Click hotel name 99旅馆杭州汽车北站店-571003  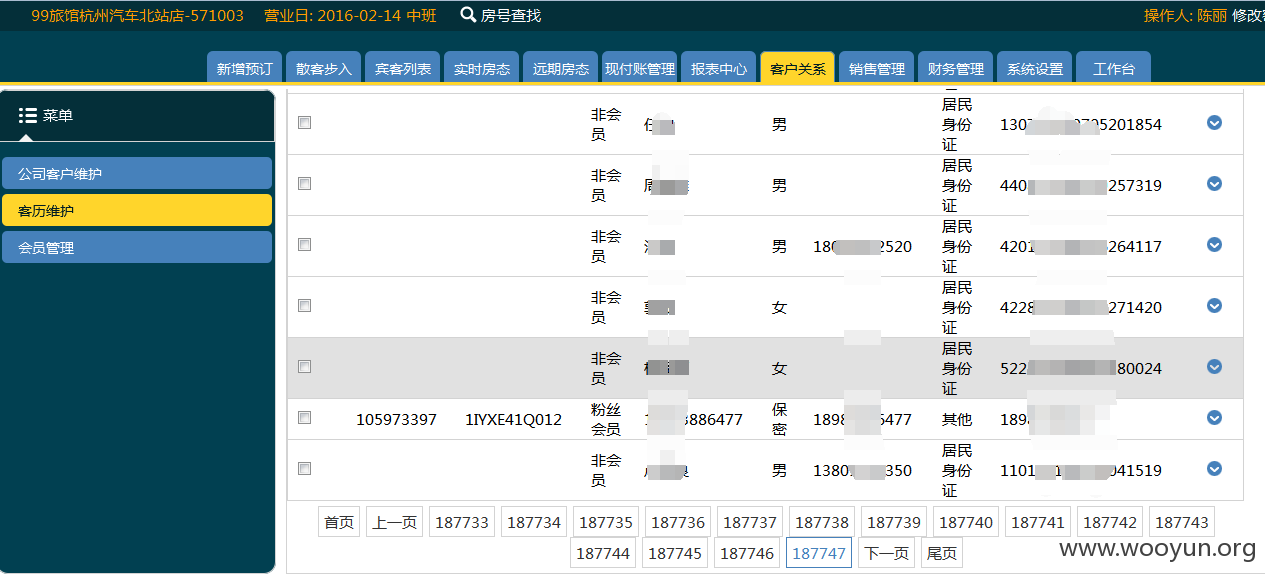(137, 15)
